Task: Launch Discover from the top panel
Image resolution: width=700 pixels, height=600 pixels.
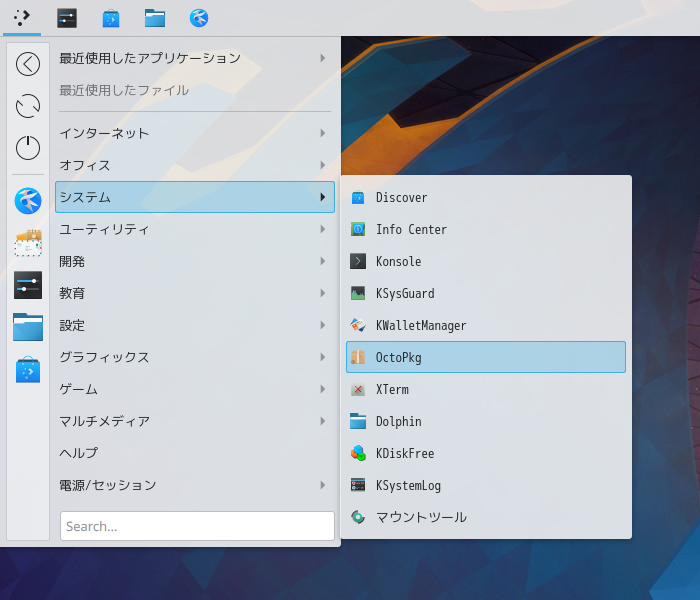Action: 111,18
